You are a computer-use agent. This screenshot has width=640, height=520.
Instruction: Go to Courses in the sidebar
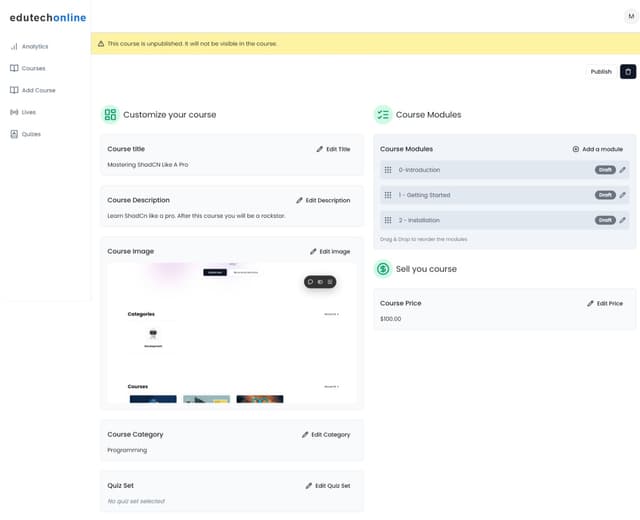pyautogui.click(x=28, y=68)
